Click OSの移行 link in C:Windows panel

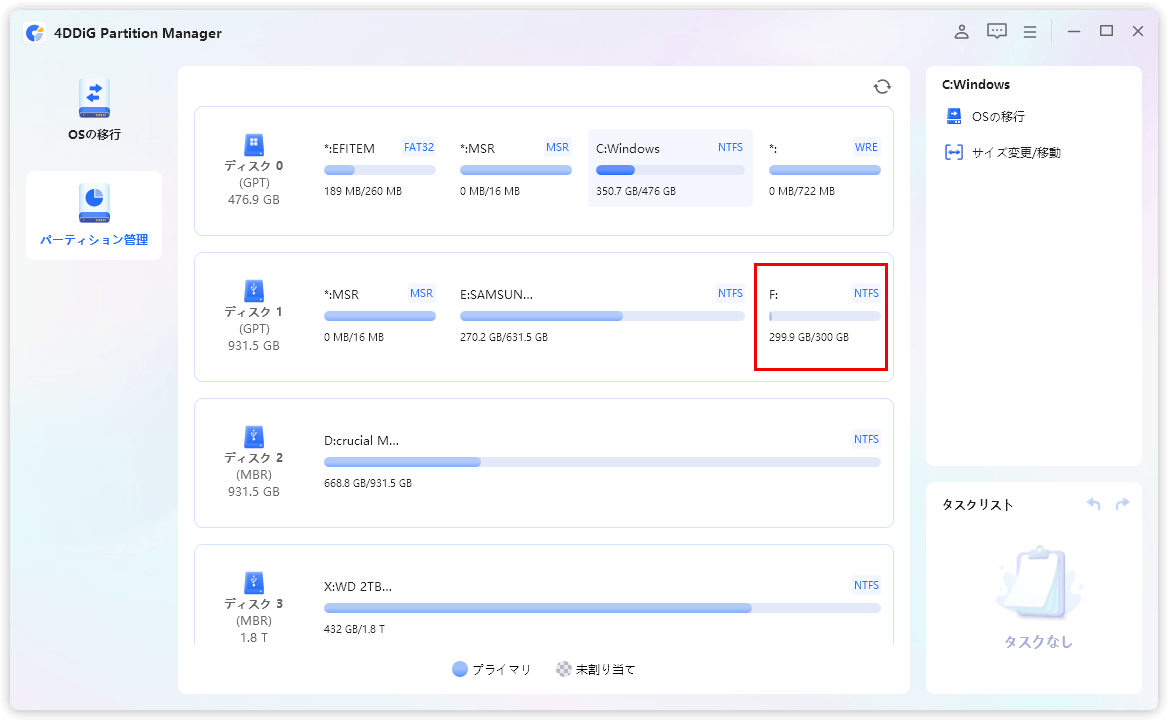tap(998, 116)
